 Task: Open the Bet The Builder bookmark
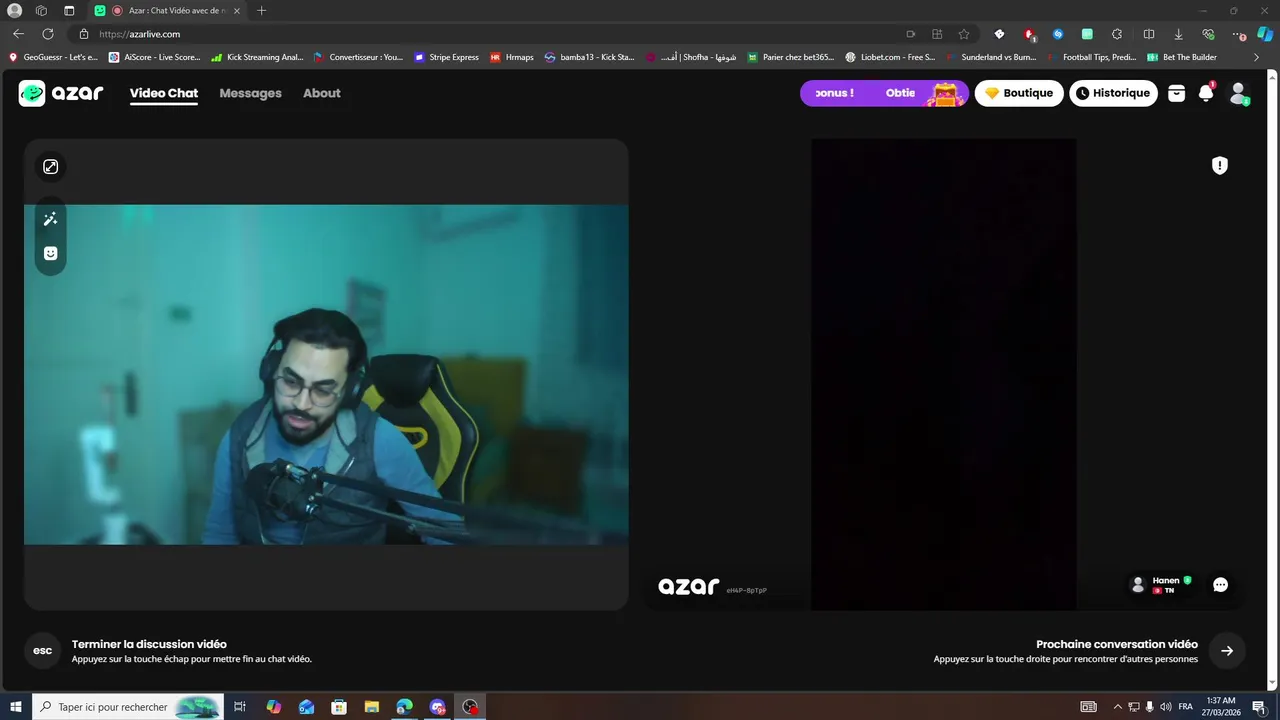pos(1182,57)
